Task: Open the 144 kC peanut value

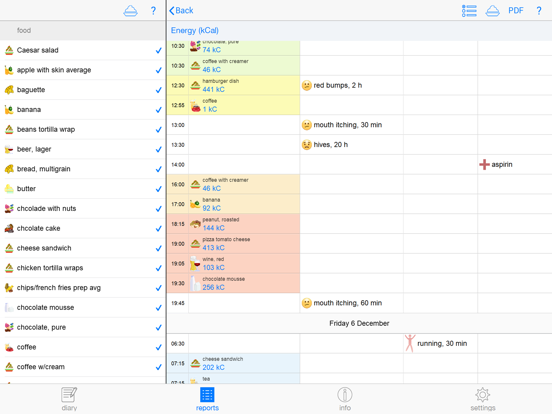Action: coord(213,228)
